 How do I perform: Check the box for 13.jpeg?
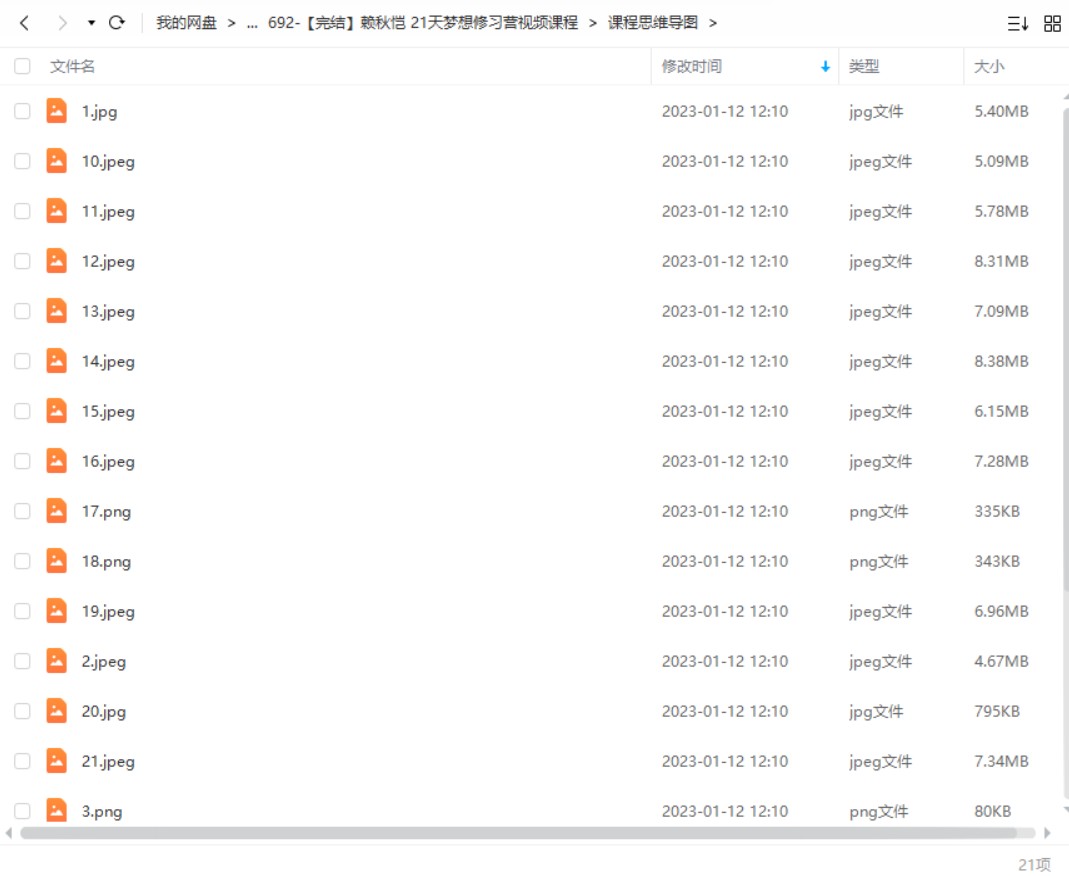(22, 312)
